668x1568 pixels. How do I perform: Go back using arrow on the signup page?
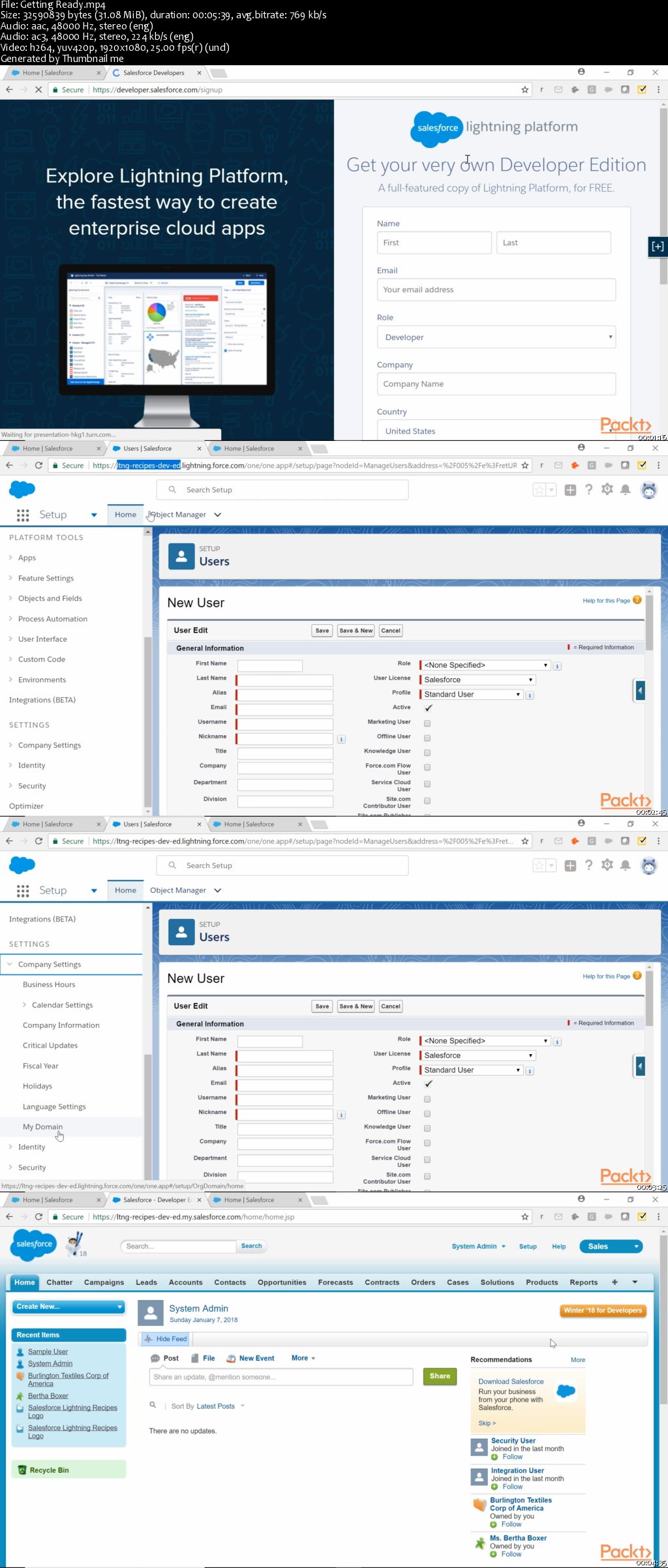9,89
